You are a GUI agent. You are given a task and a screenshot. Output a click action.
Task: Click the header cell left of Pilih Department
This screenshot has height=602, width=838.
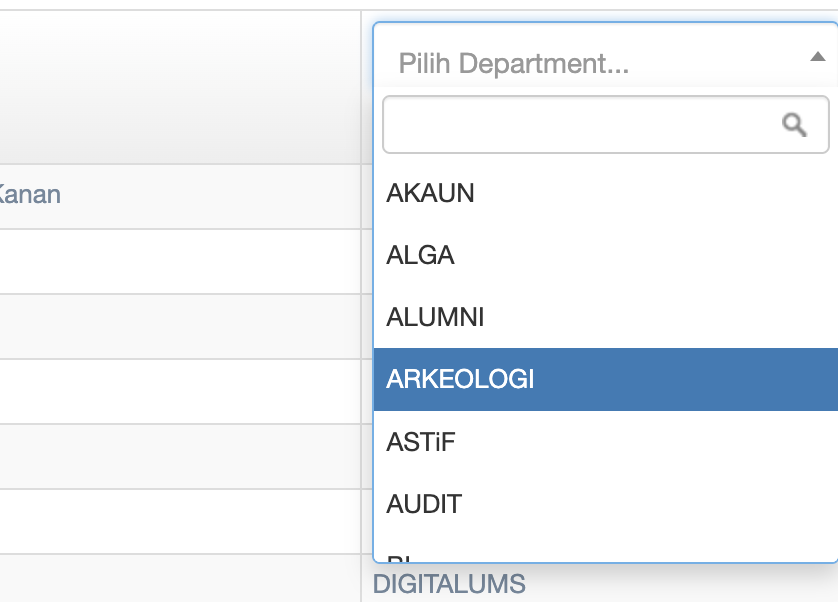point(180,87)
